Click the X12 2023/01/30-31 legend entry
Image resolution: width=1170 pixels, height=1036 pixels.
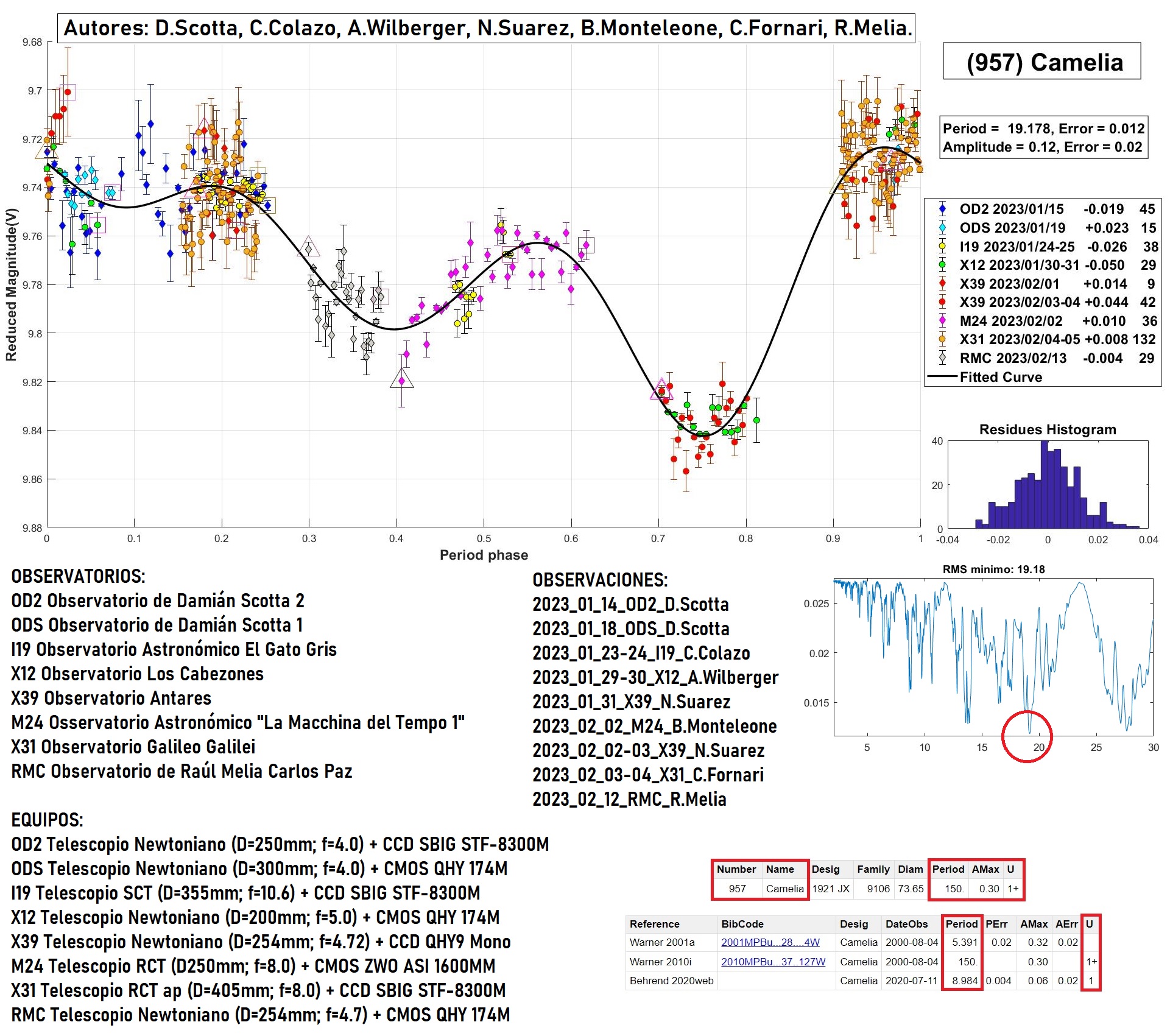(1043, 265)
